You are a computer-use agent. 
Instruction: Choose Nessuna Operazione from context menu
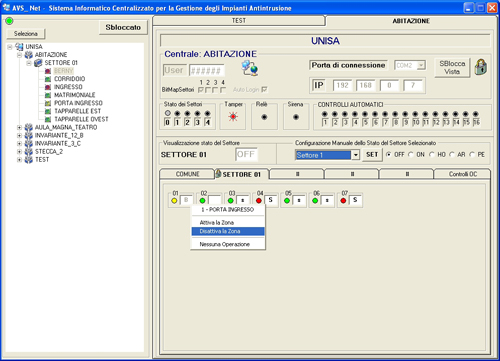tap(228, 244)
